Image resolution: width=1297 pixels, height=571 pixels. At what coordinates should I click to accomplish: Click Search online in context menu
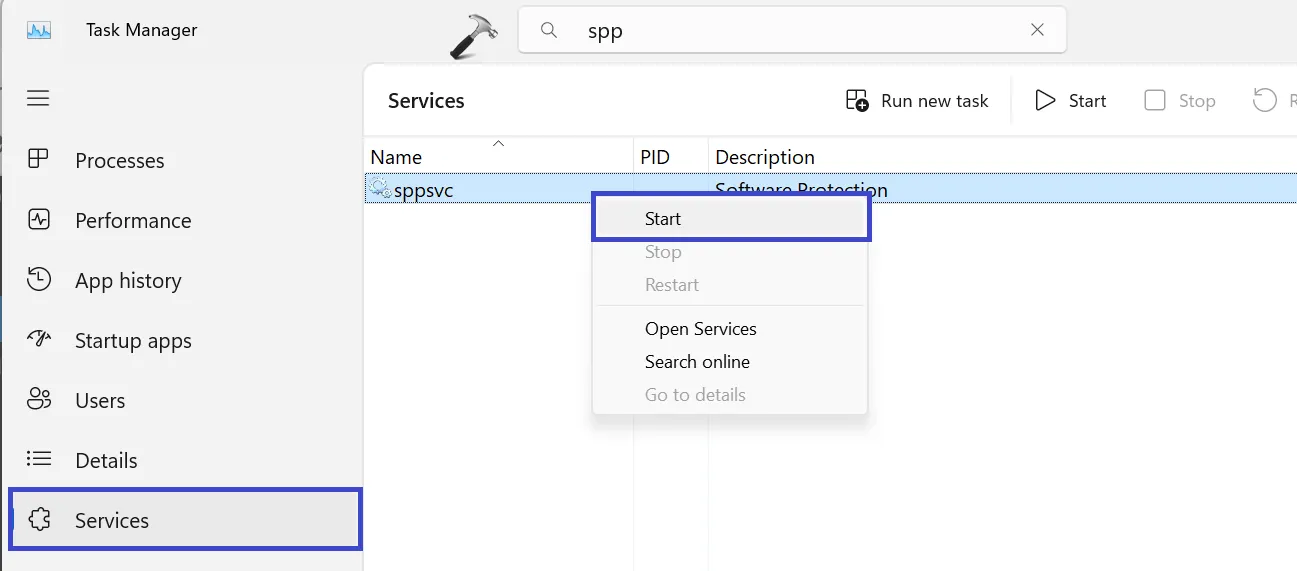tap(697, 362)
